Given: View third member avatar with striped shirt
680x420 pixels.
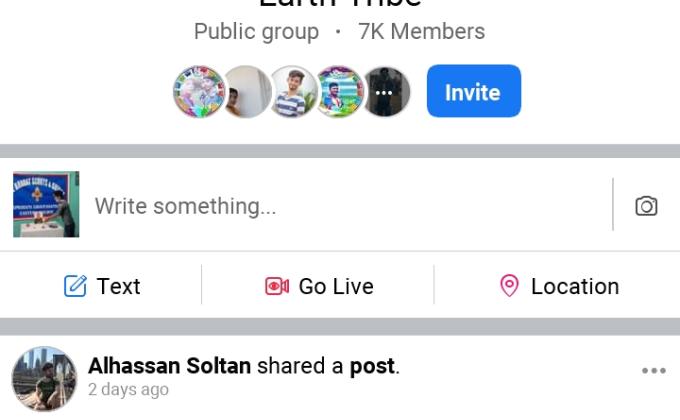Looking at the screenshot, I should pos(292,92).
